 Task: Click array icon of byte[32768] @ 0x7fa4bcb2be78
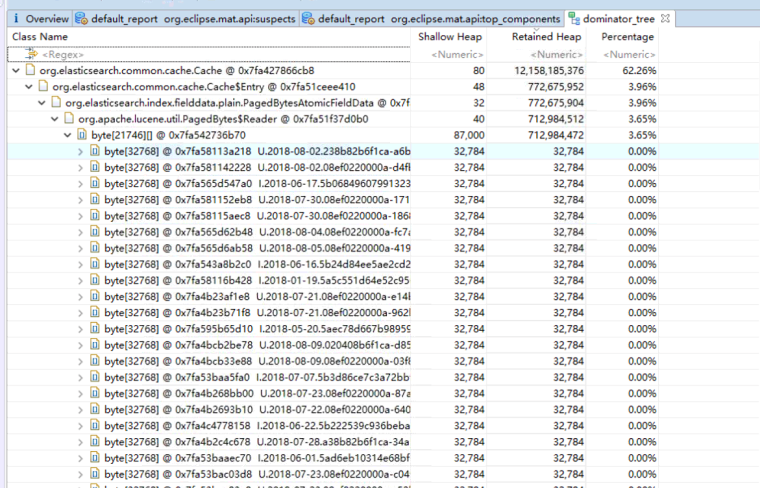click(x=95, y=345)
